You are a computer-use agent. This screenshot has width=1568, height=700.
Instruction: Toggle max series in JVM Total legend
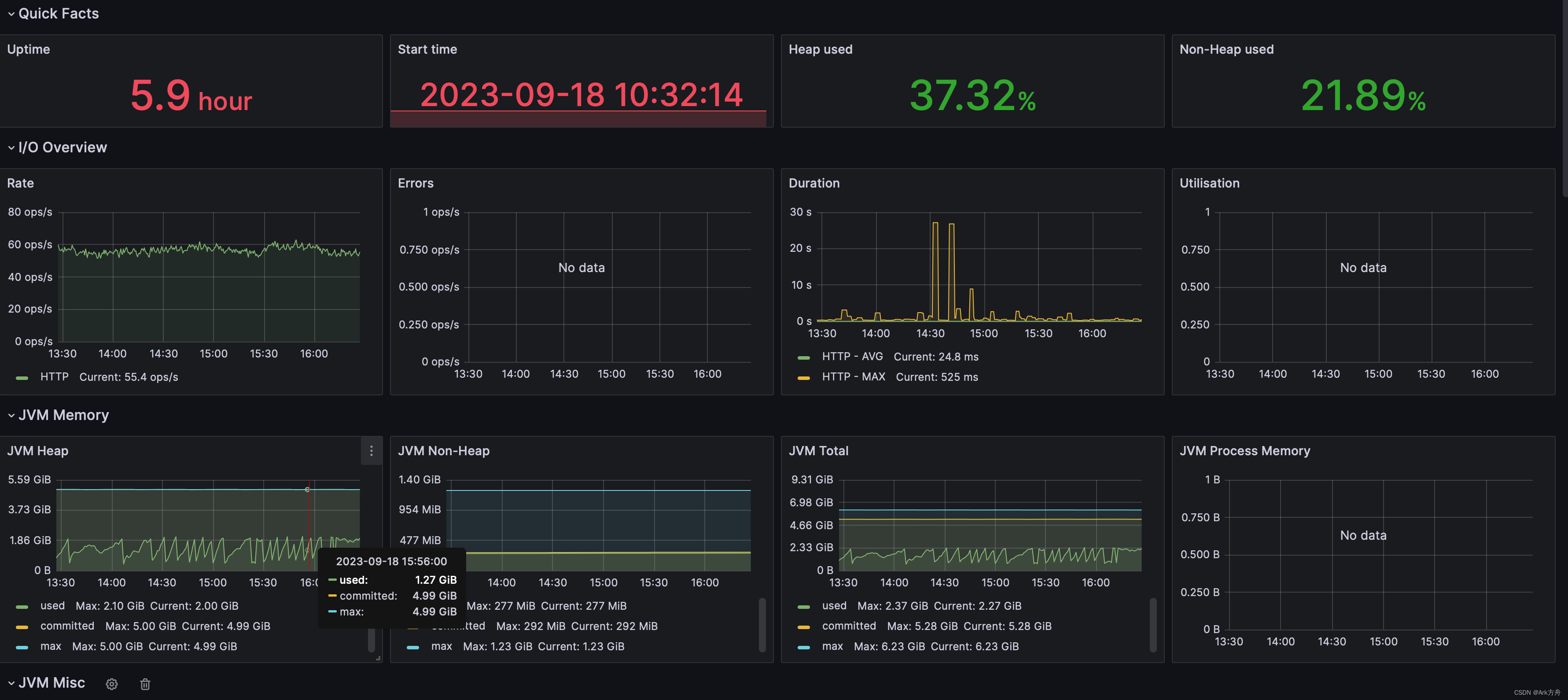[832, 646]
